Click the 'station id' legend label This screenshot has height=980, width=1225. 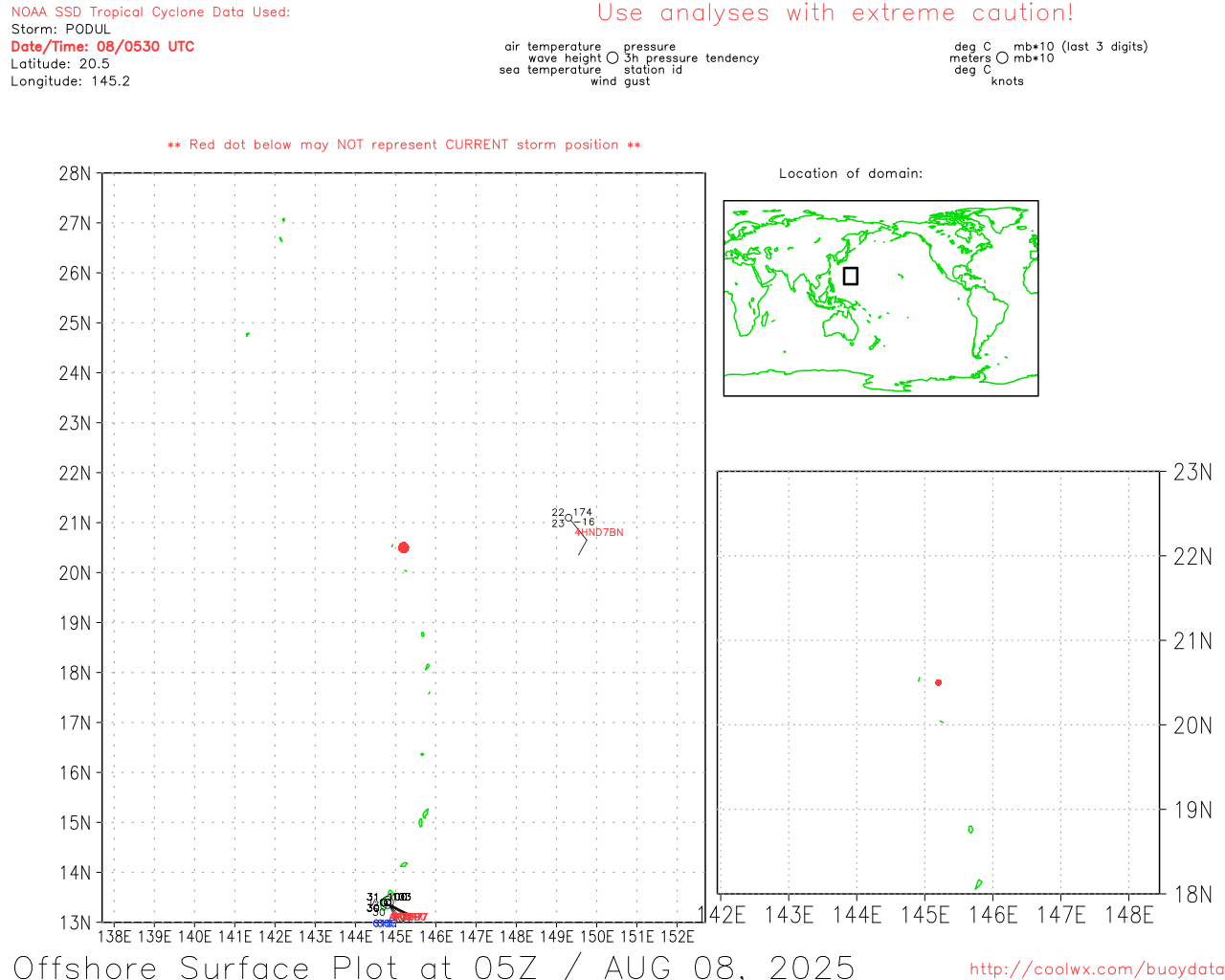point(654,69)
